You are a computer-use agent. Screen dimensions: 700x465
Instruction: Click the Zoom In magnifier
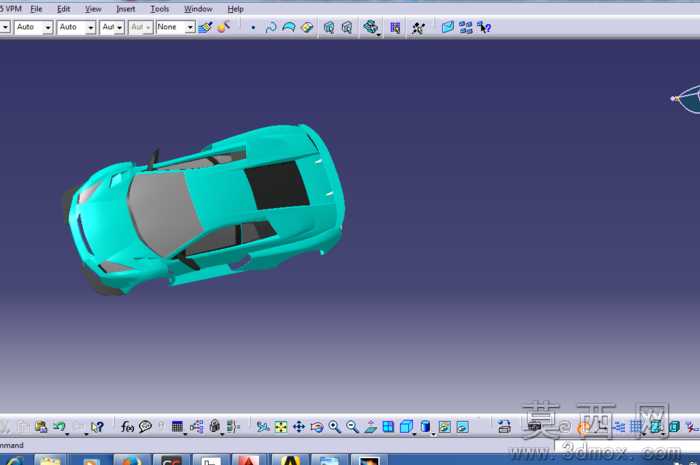pos(334,427)
